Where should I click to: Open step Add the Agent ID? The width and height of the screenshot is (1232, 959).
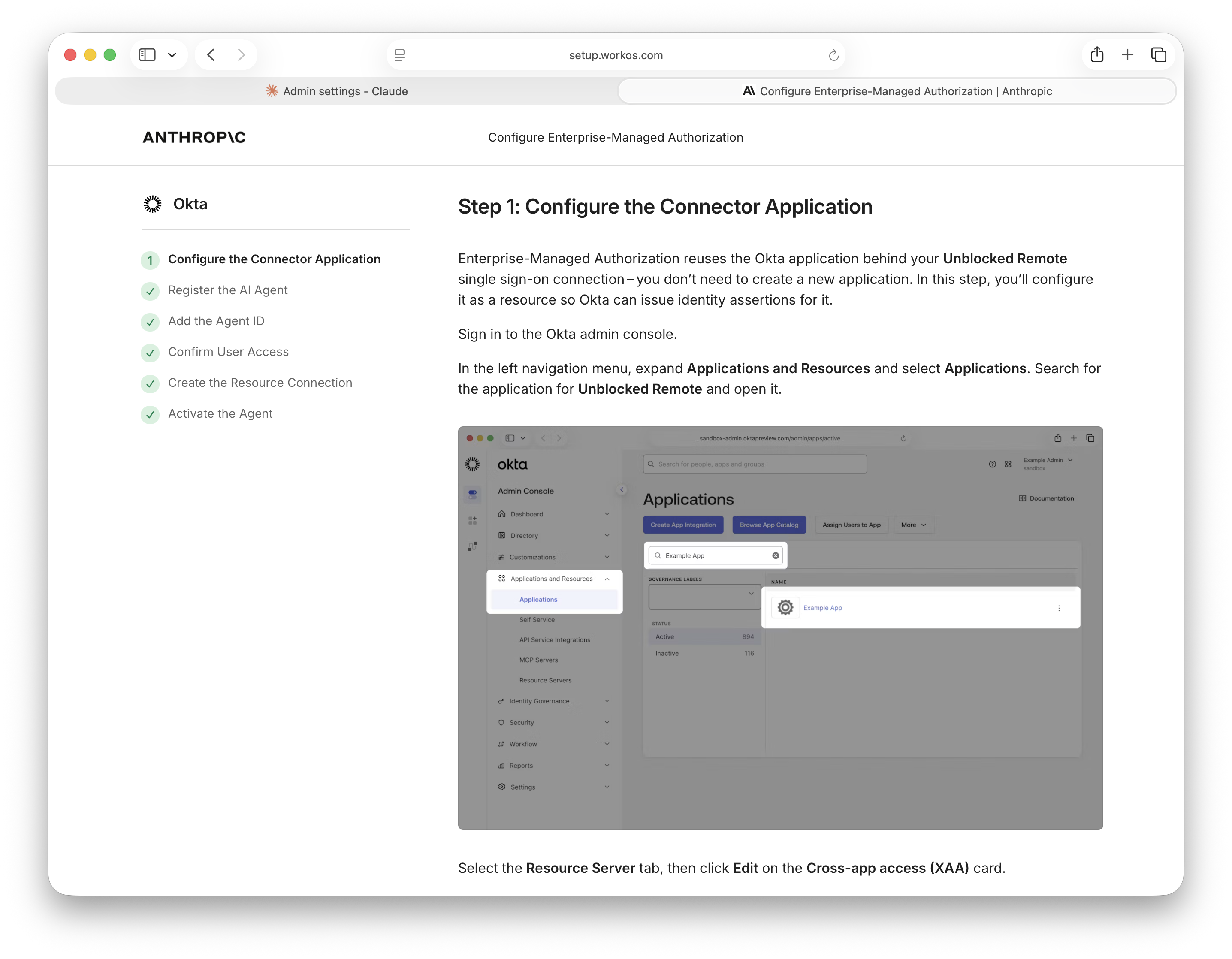pos(216,321)
